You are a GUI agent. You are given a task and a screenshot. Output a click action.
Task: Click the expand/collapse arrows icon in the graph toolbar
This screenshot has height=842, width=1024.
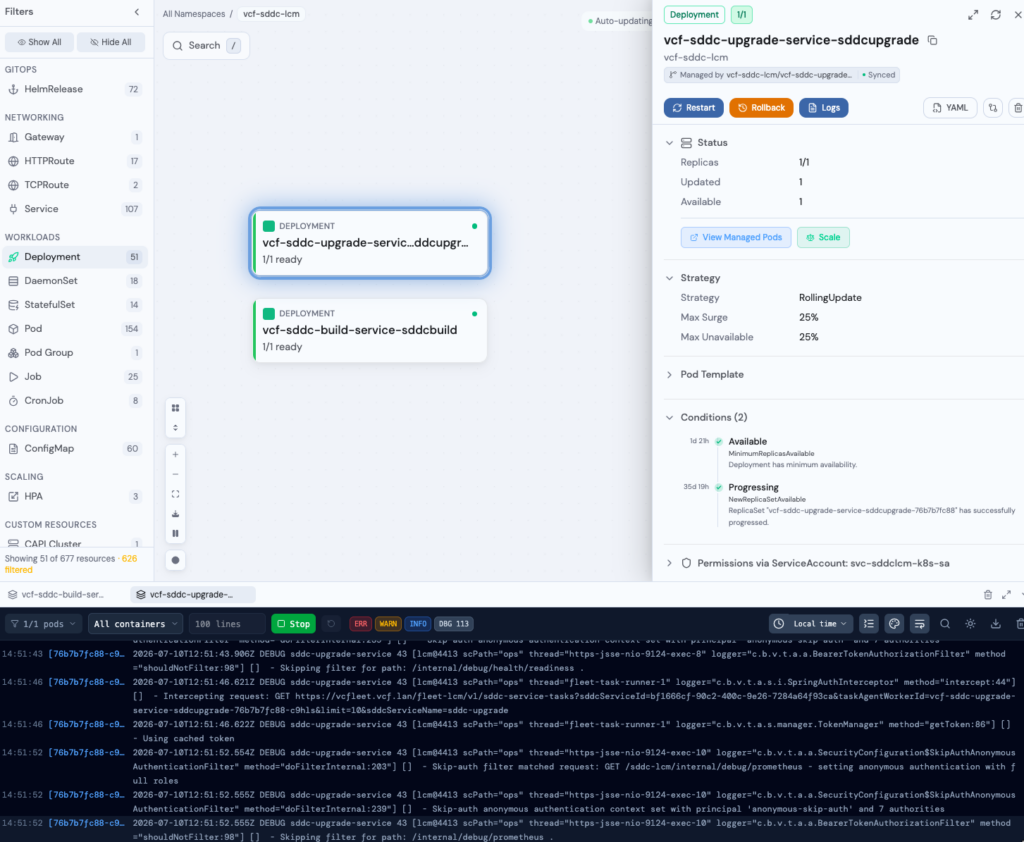click(175, 428)
